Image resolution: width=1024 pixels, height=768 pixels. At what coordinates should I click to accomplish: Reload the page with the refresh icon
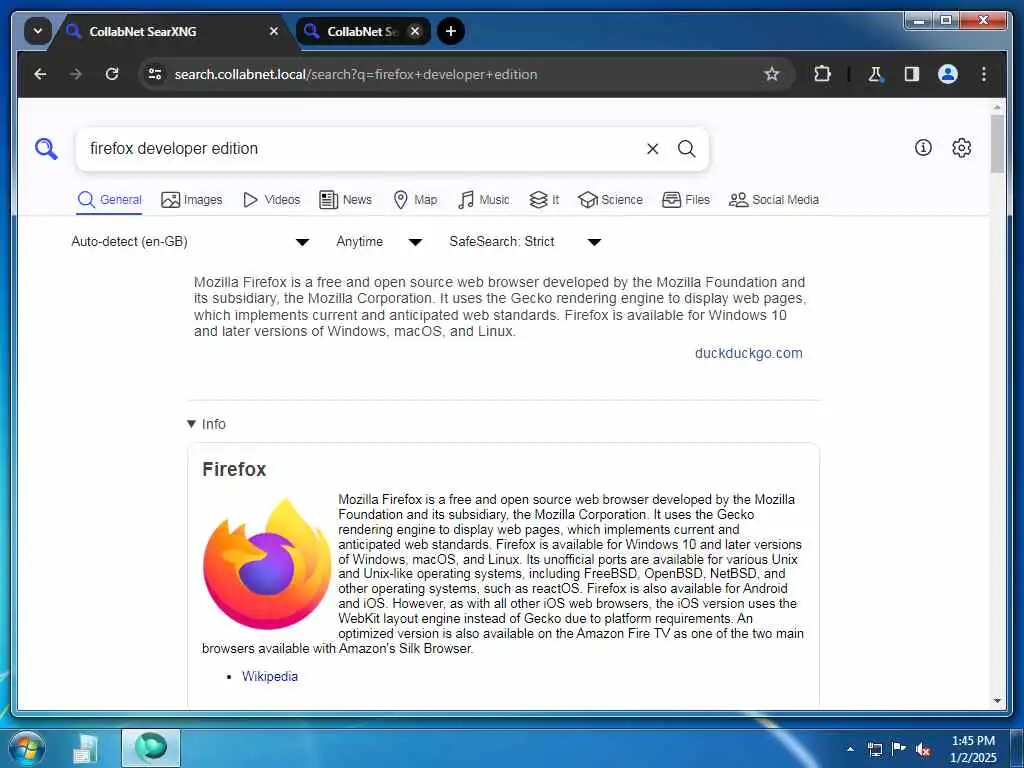pyautogui.click(x=112, y=74)
